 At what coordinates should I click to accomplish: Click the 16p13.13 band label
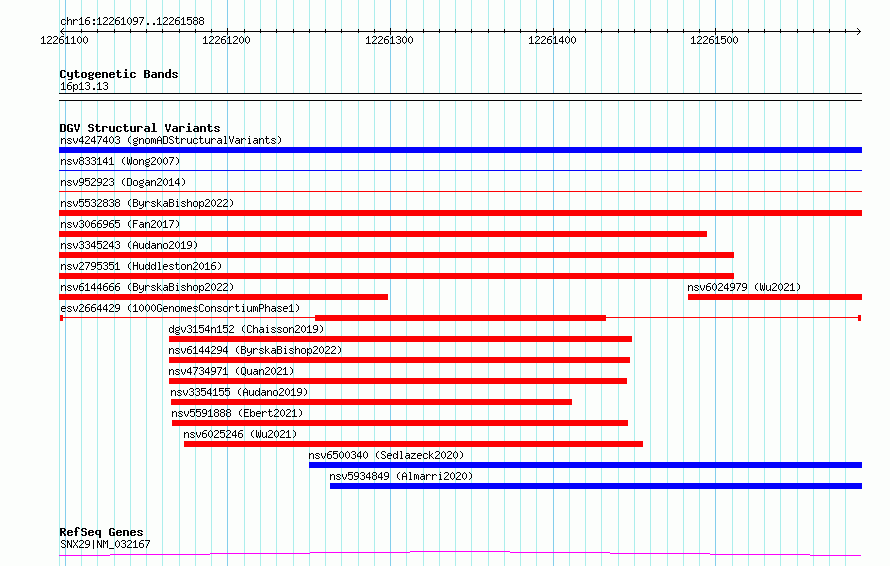click(84, 86)
